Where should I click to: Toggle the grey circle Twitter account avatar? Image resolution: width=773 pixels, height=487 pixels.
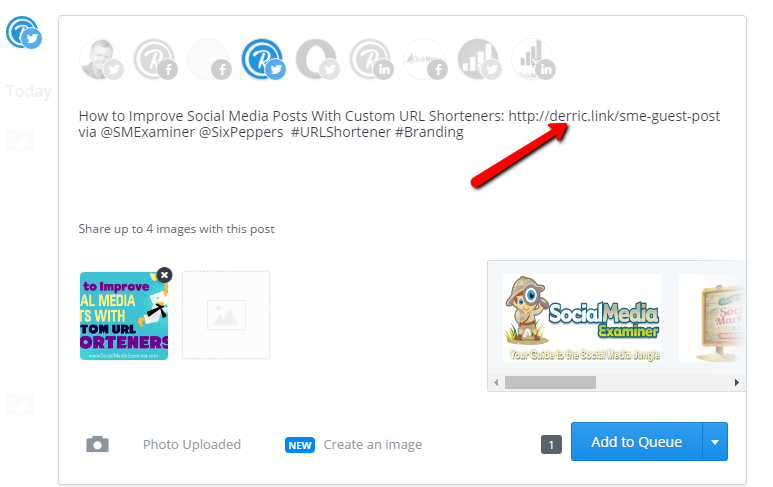[x=317, y=59]
